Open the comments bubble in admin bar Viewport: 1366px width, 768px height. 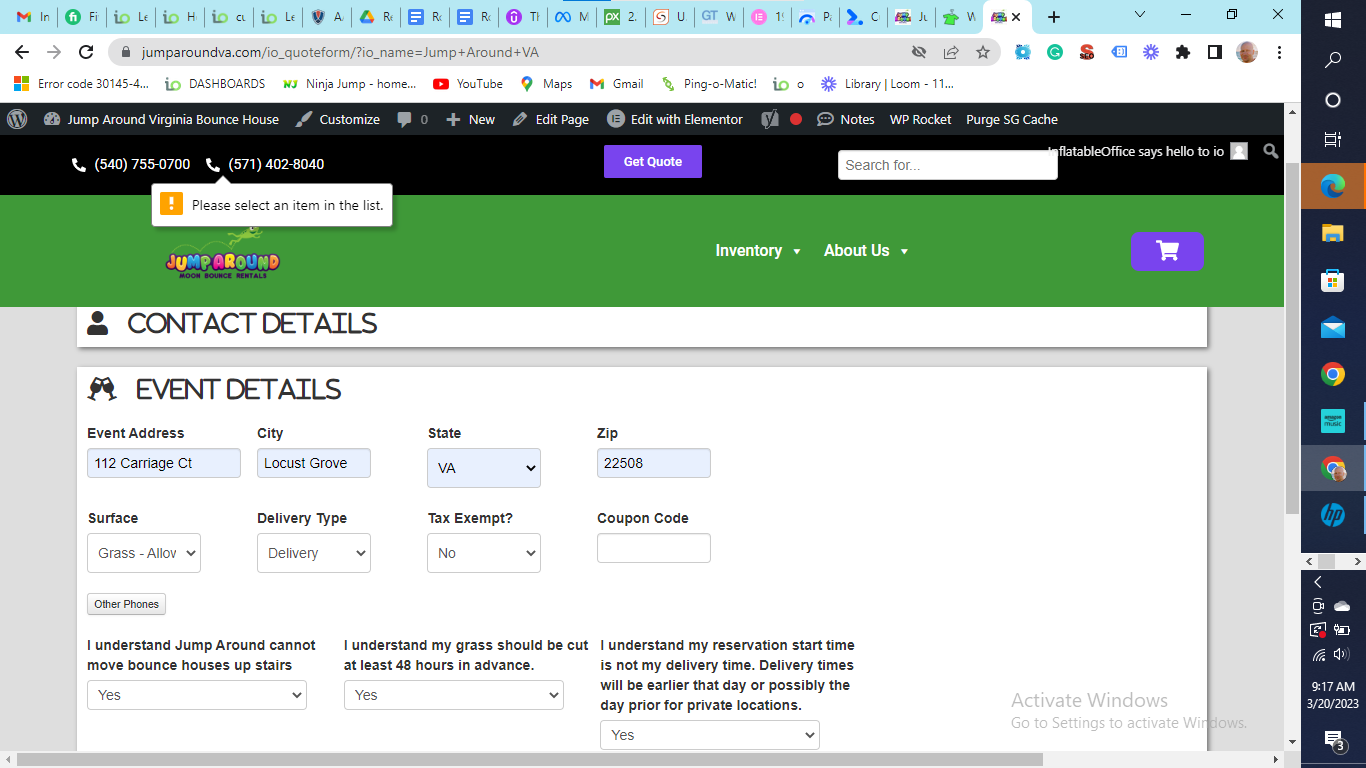point(412,119)
